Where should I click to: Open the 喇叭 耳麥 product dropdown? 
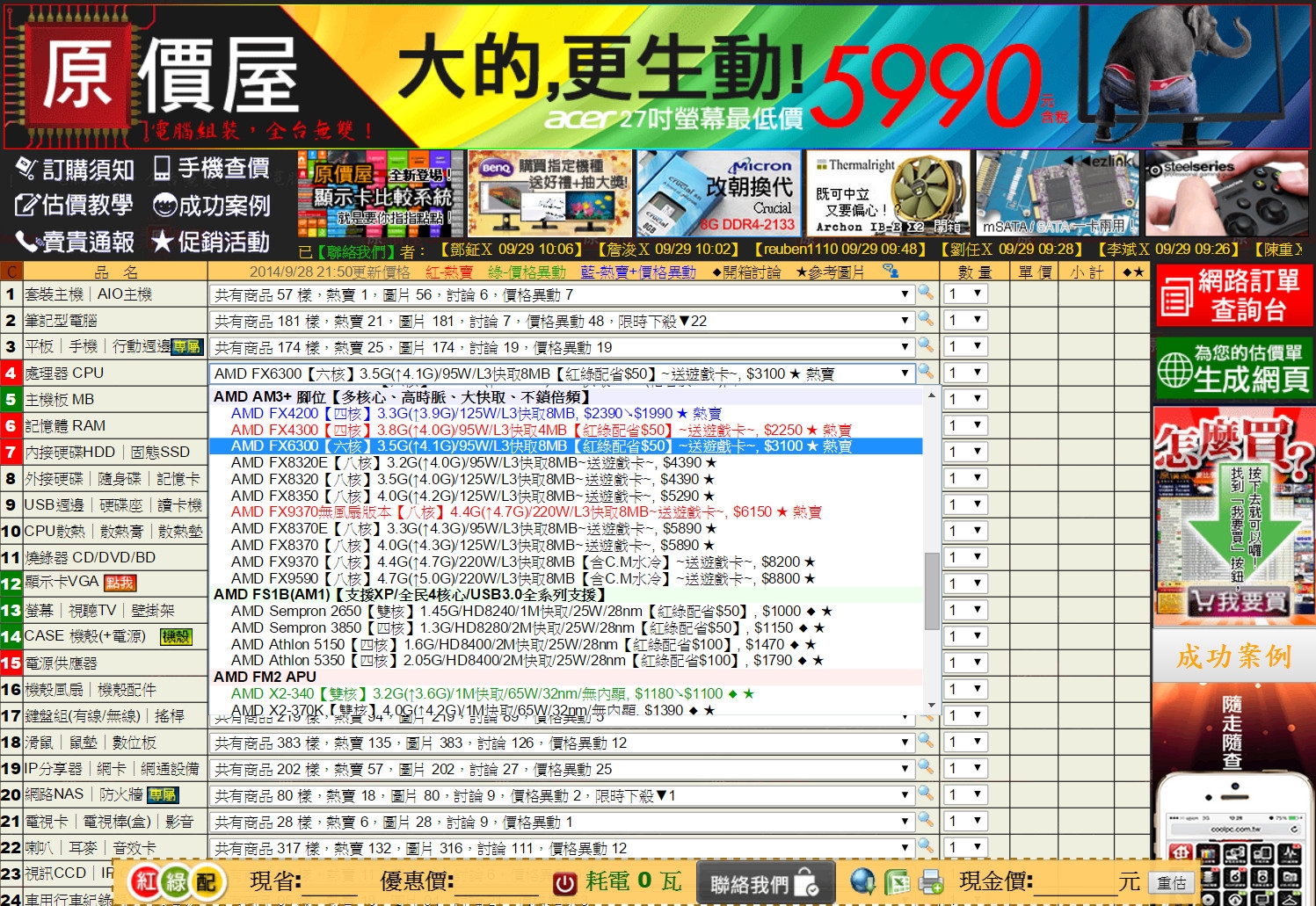pyautogui.click(x=562, y=848)
